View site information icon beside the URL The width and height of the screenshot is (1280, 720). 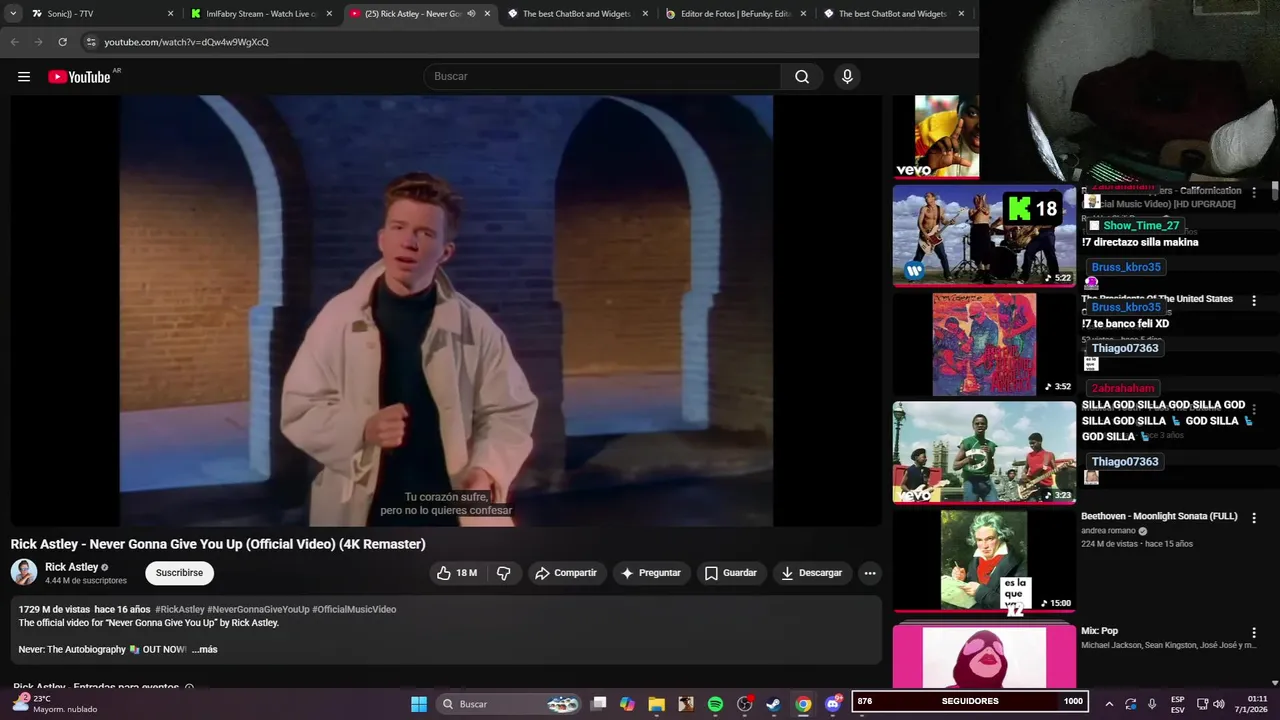coord(91,42)
